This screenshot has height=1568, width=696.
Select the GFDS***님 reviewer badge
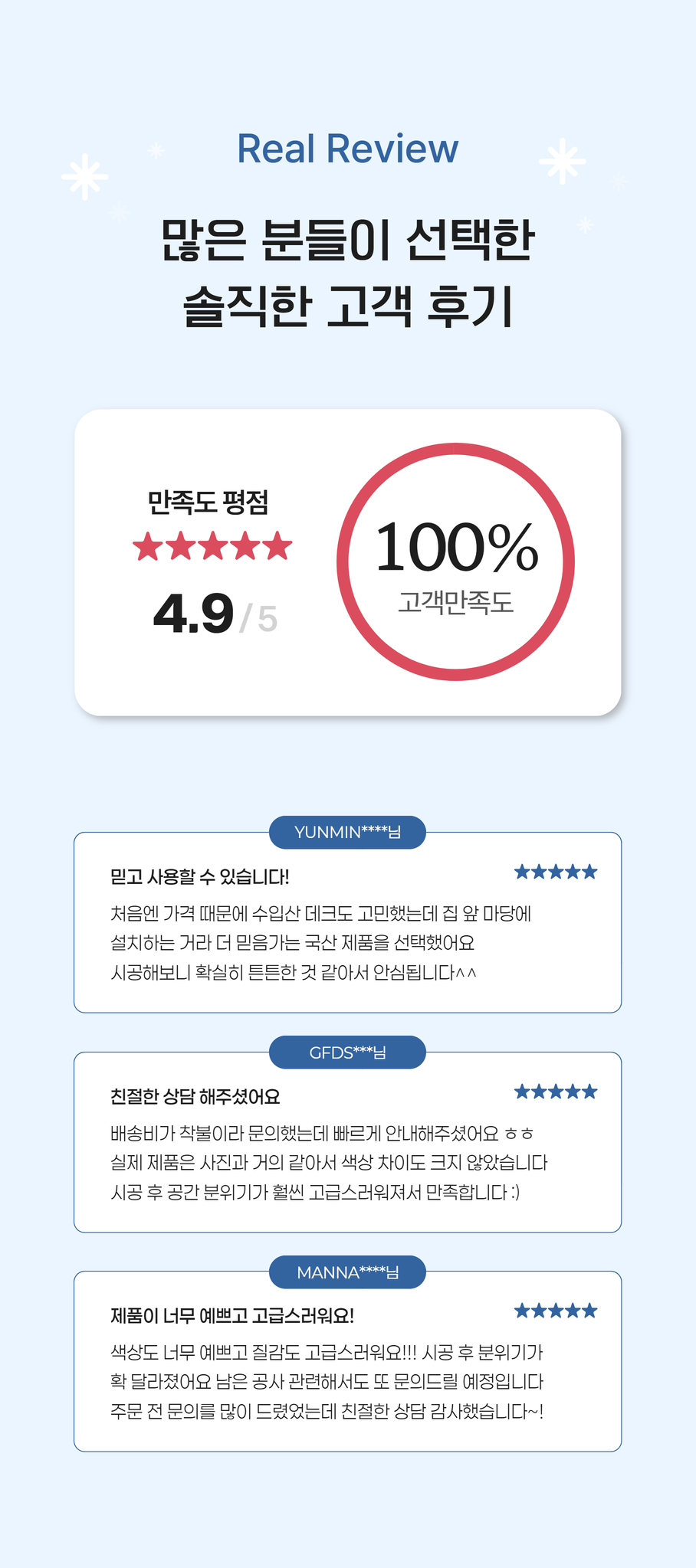click(347, 1052)
